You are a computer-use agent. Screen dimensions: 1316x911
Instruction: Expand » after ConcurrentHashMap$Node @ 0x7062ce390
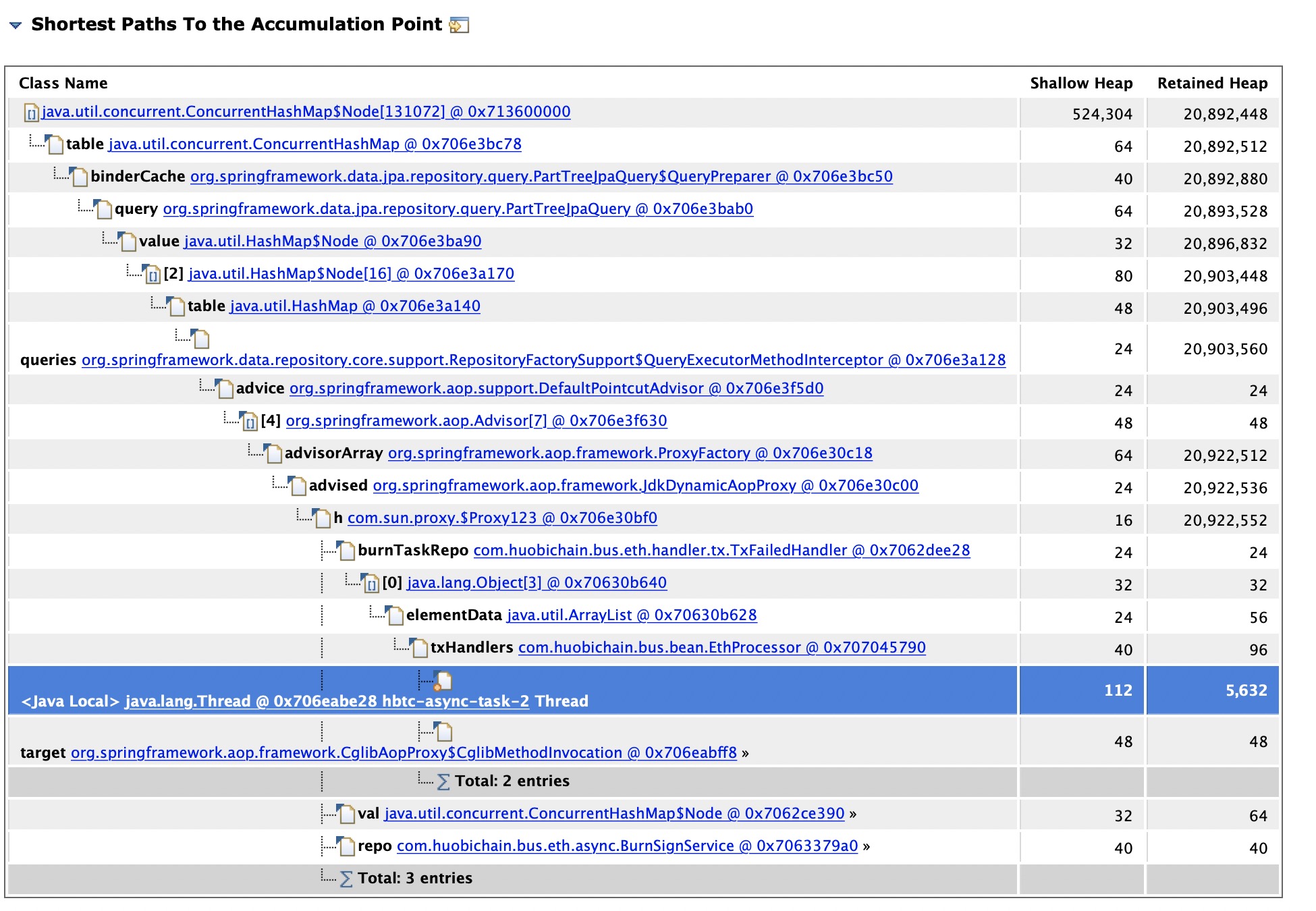(x=853, y=814)
